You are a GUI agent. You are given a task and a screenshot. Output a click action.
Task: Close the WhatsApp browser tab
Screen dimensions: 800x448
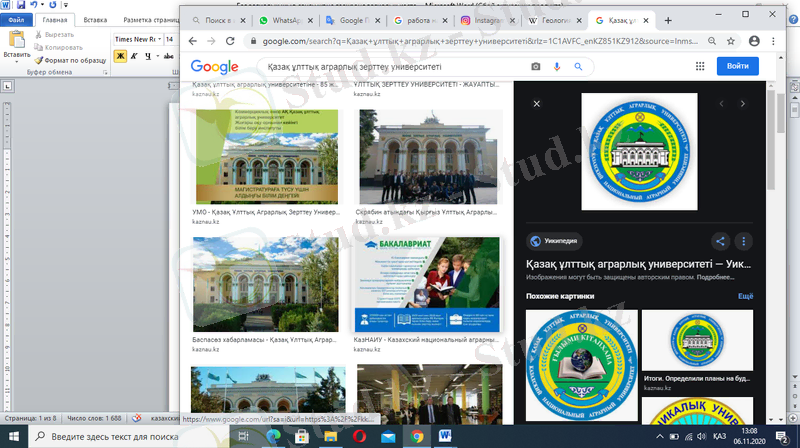point(310,20)
